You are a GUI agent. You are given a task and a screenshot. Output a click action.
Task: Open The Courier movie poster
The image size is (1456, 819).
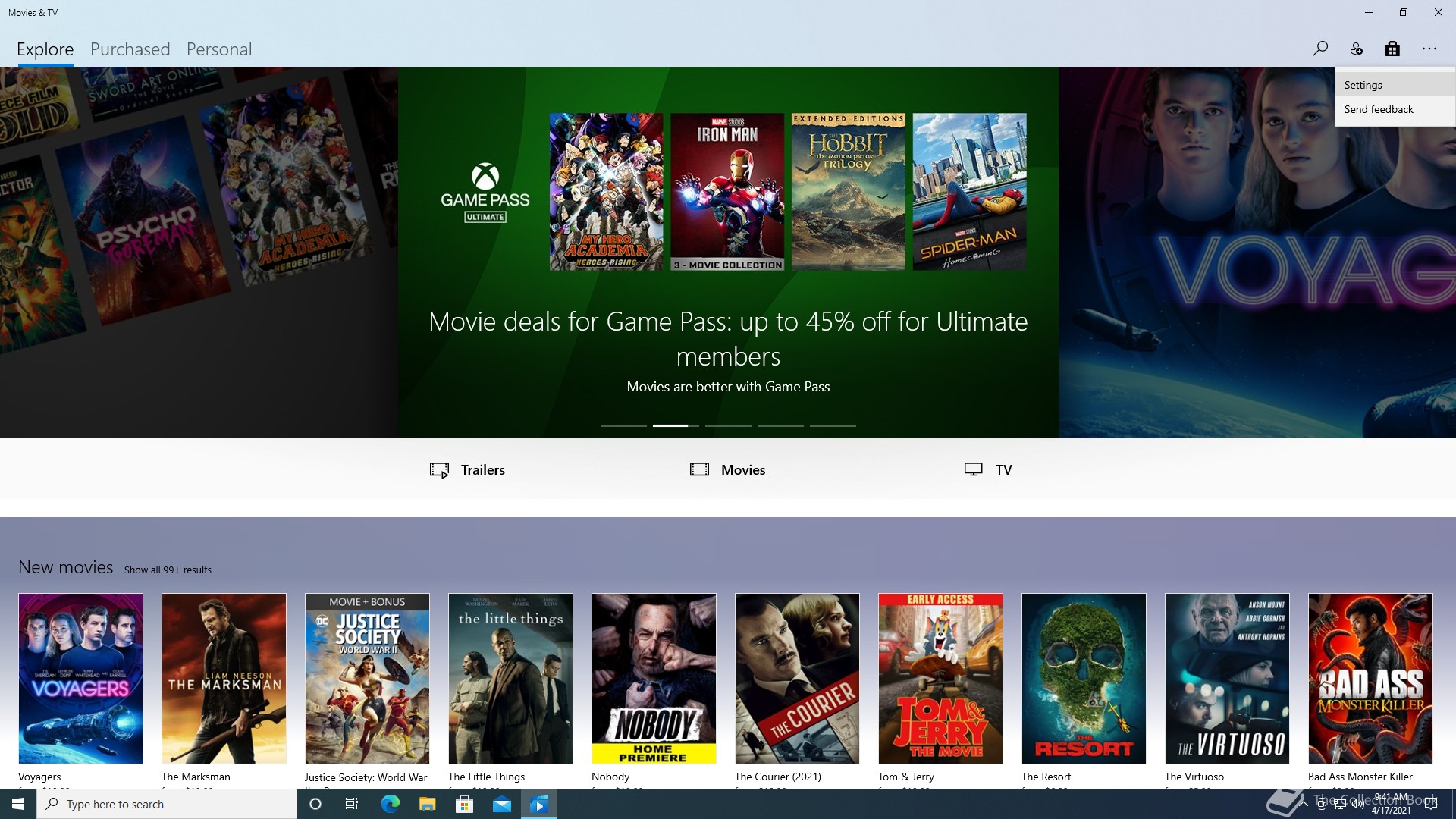click(x=797, y=679)
